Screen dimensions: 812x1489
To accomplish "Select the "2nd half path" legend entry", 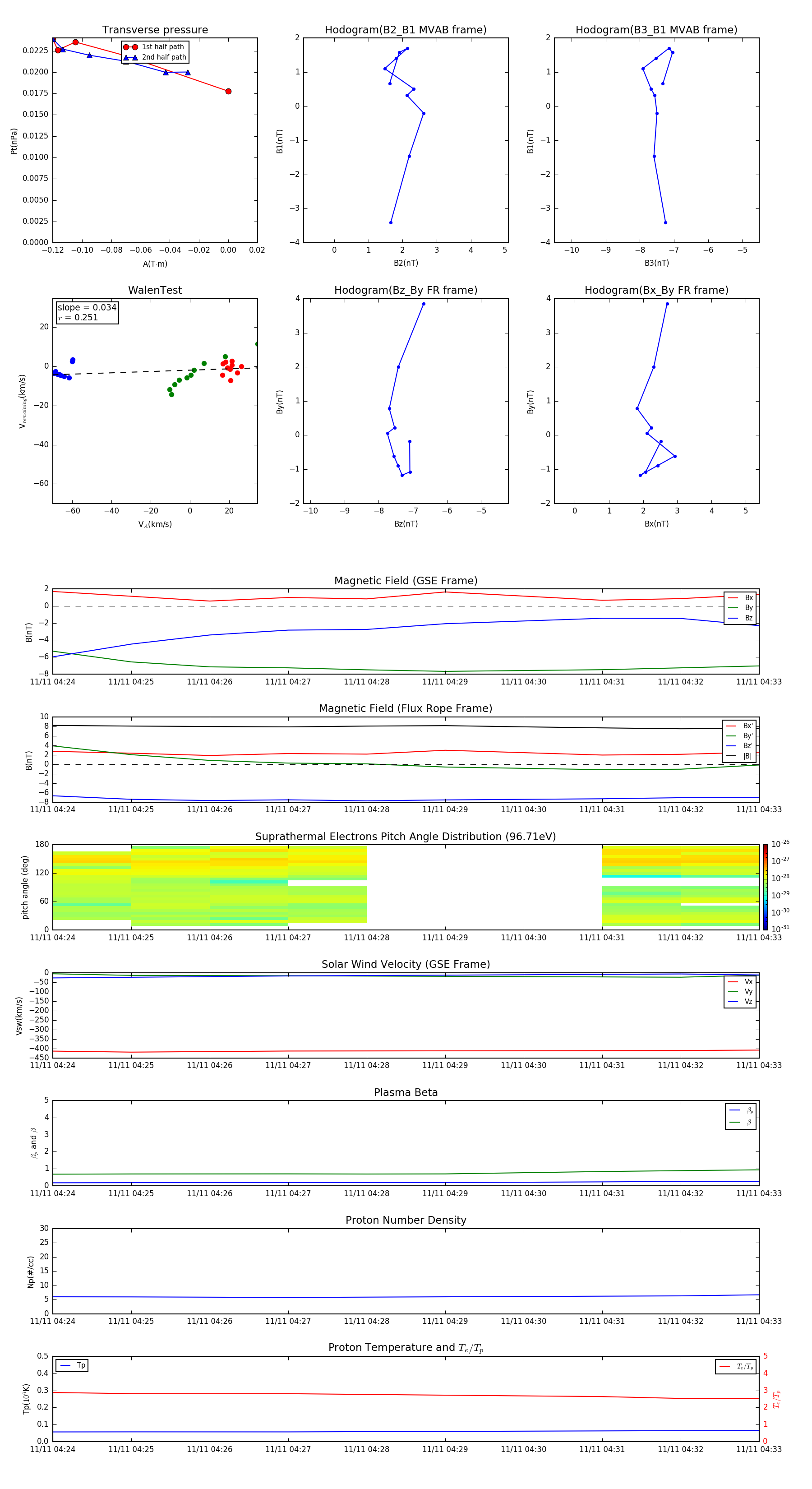I will pos(154,57).
